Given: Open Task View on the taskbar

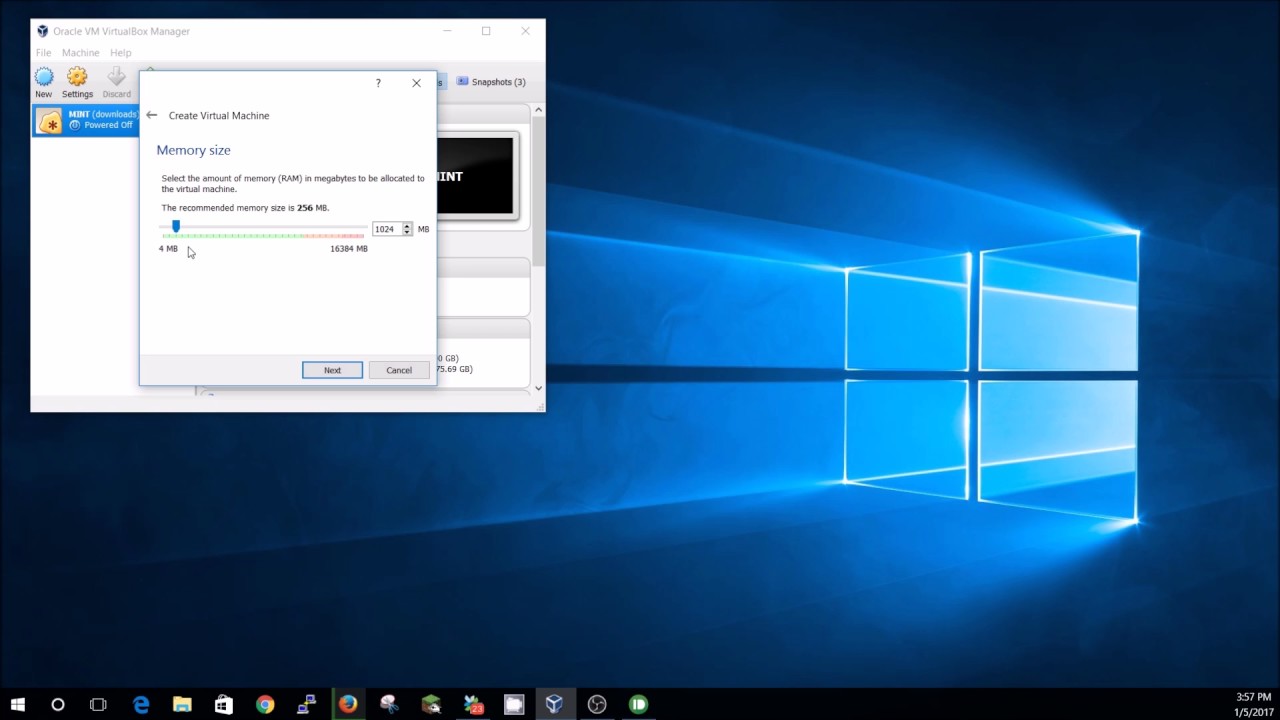Looking at the screenshot, I should point(98,704).
